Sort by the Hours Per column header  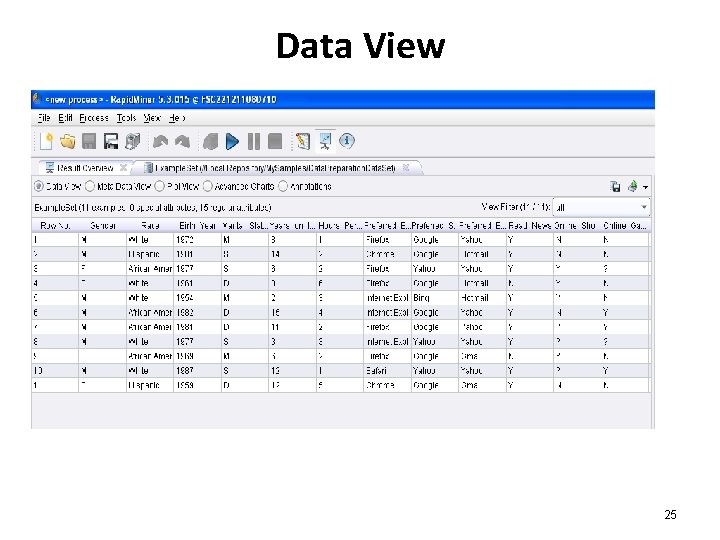click(x=340, y=225)
